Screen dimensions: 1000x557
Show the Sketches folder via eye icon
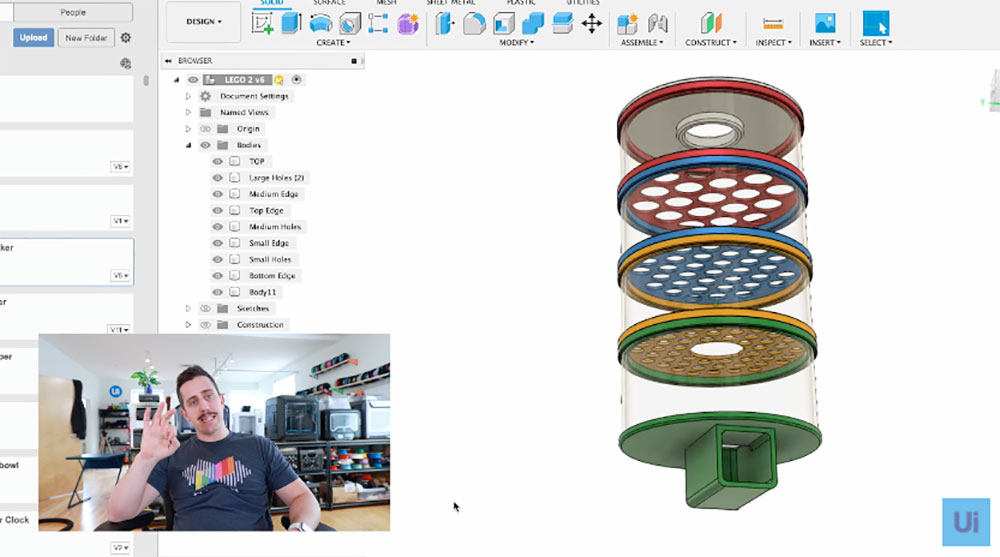(x=206, y=309)
